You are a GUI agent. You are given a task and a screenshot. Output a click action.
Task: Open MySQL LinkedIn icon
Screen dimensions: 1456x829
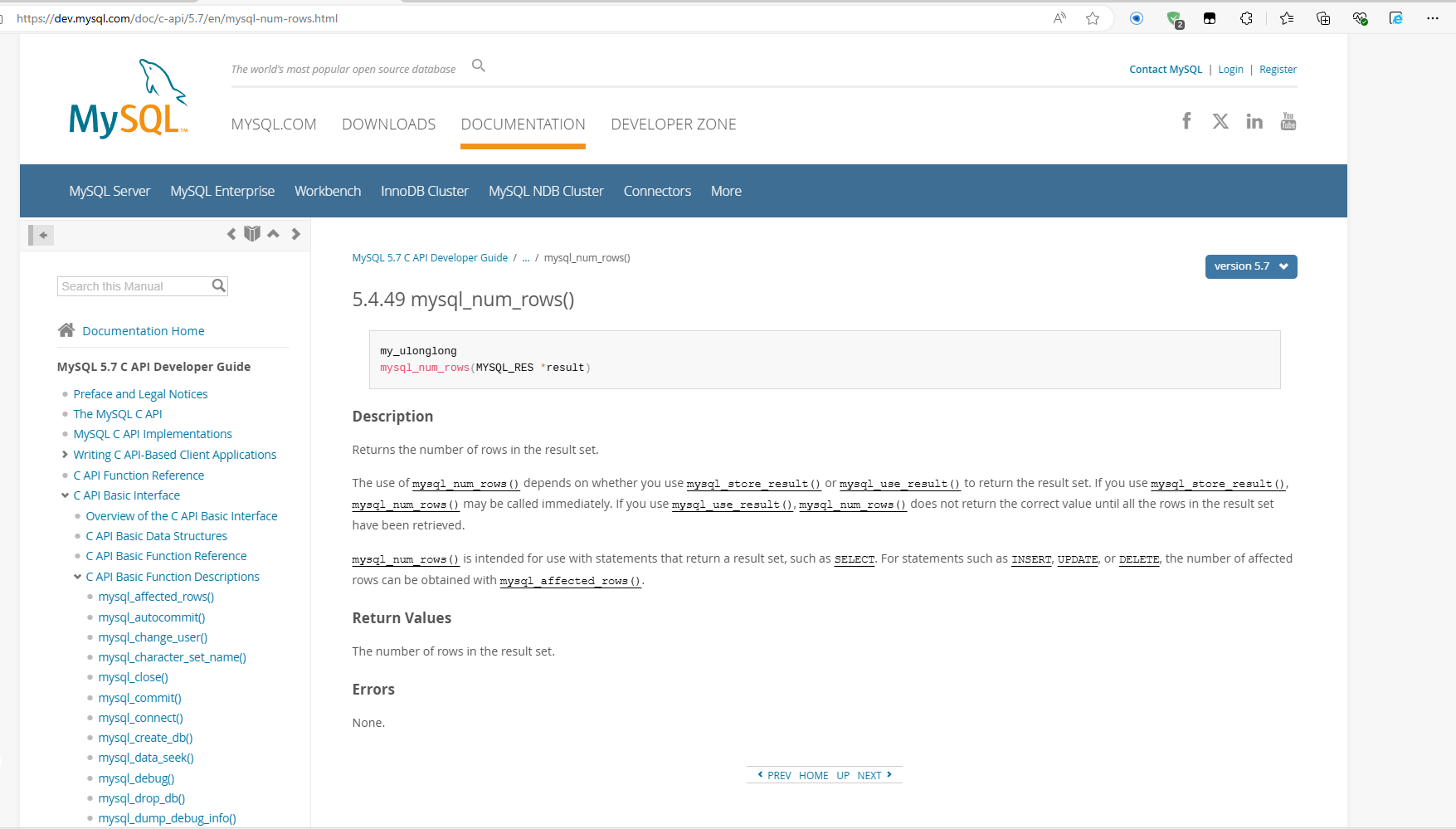[x=1254, y=122]
